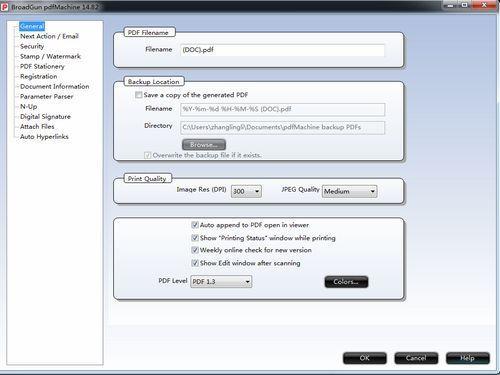
Task: Select General in the settings tree
Action: (32, 26)
